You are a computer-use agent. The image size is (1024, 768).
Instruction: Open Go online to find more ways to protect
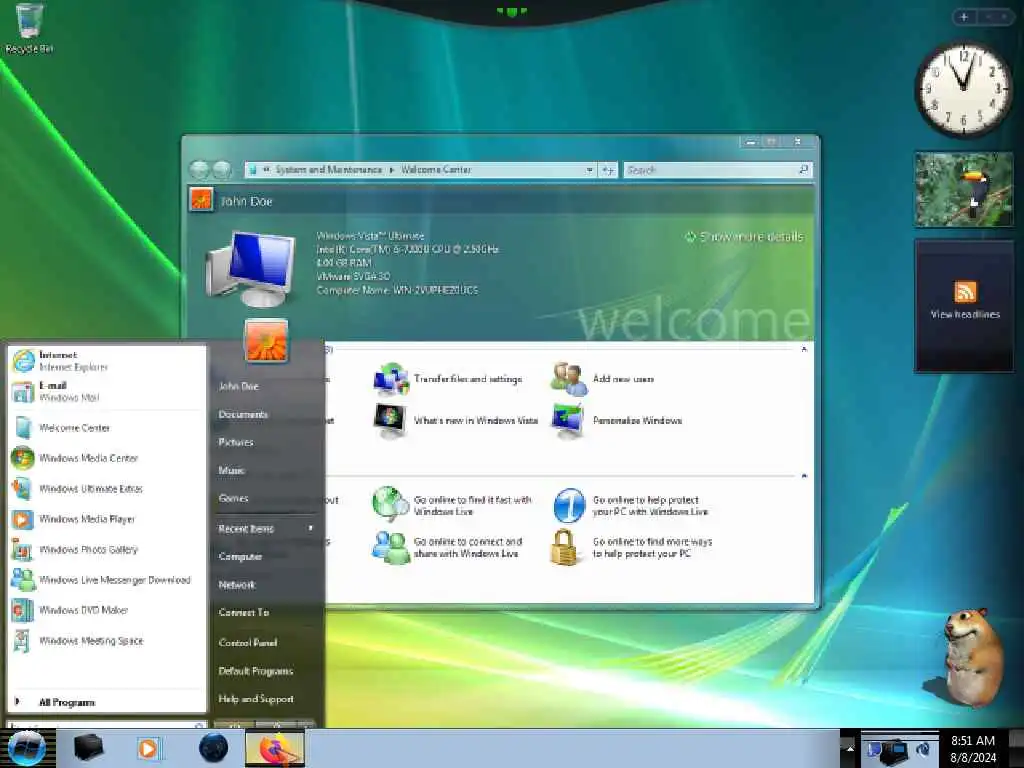tap(633, 547)
